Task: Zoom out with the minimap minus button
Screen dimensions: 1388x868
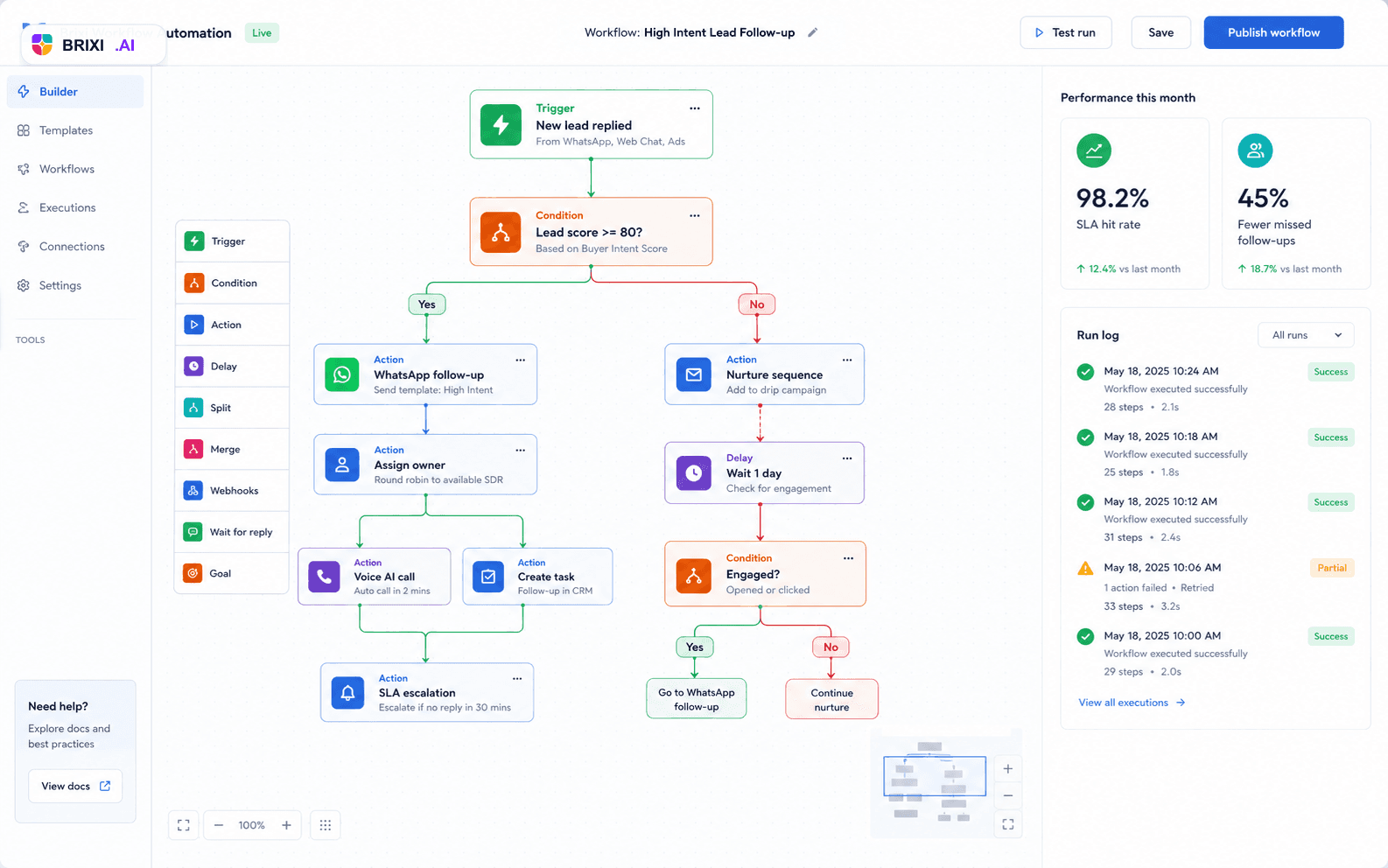Action: [1008, 795]
